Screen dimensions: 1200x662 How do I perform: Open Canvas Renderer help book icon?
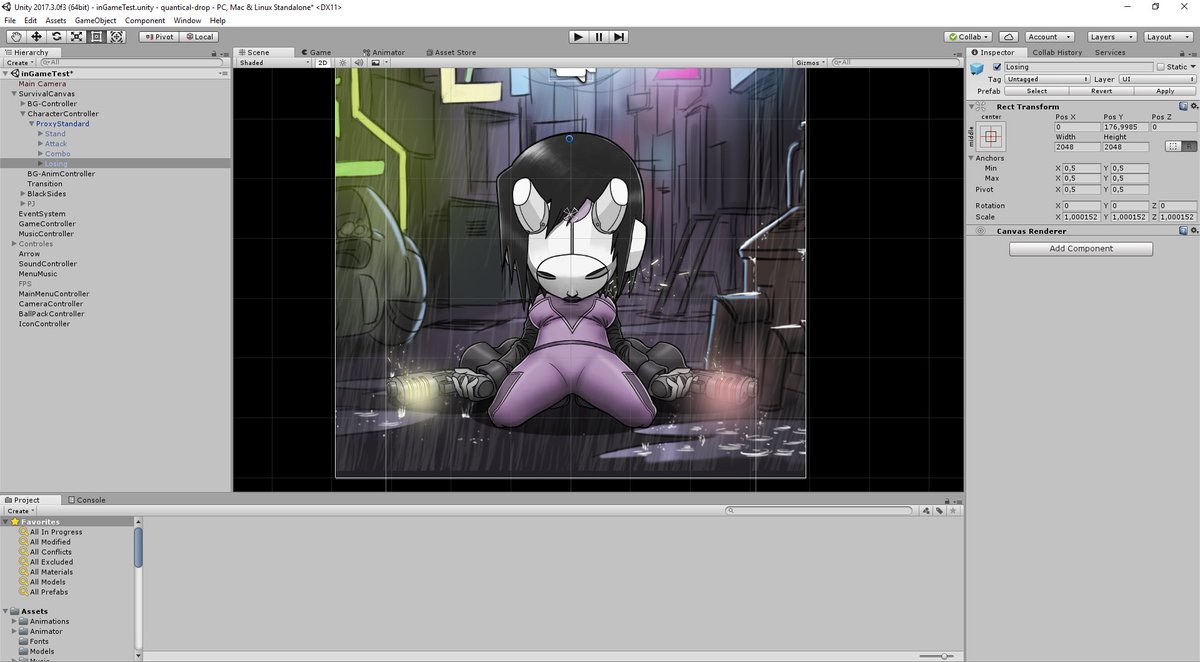click(1183, 231)
